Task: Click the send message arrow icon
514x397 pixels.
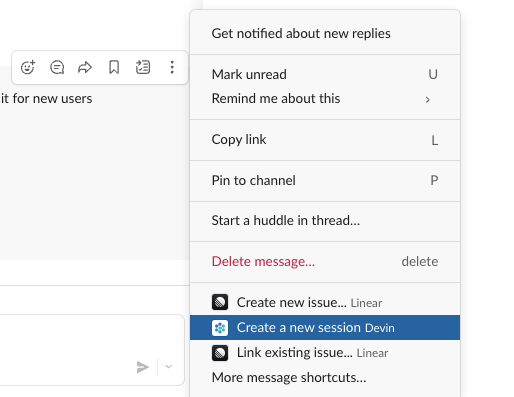Action: pyautogui.click(x=143, y=367)
